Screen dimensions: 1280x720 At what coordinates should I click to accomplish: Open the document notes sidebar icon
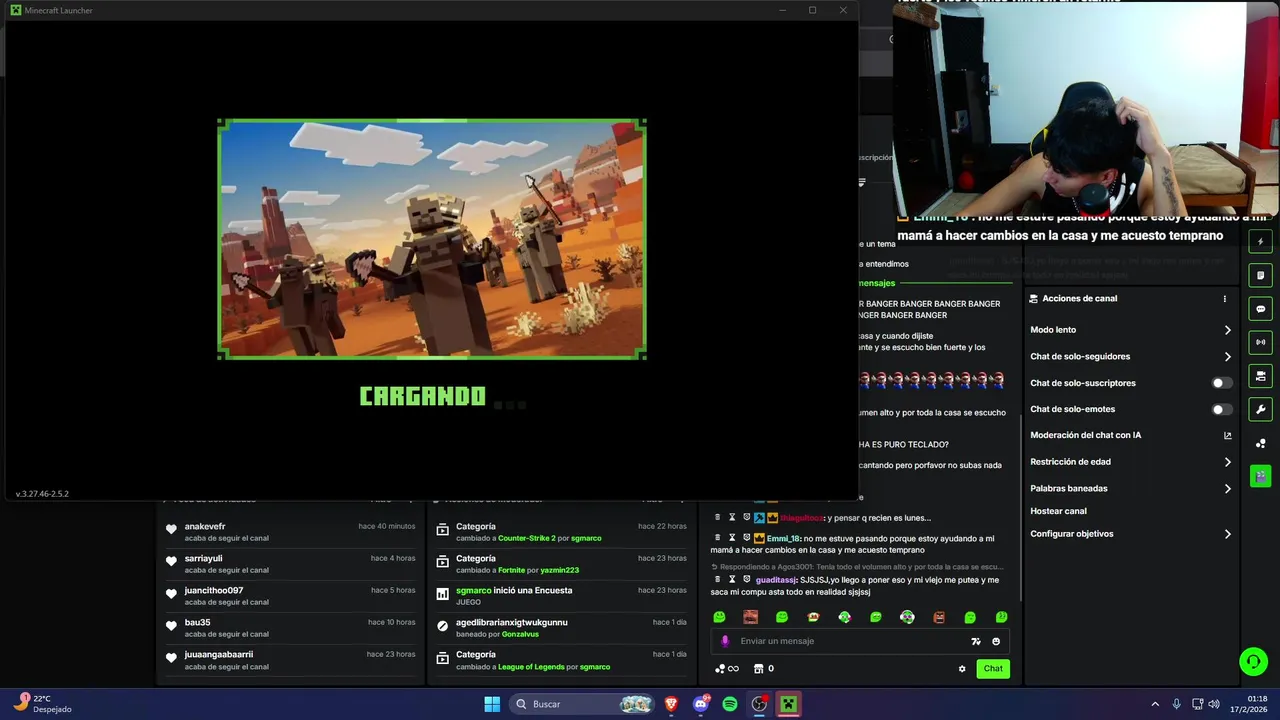pyautogui.click(x=1261, y=275)
